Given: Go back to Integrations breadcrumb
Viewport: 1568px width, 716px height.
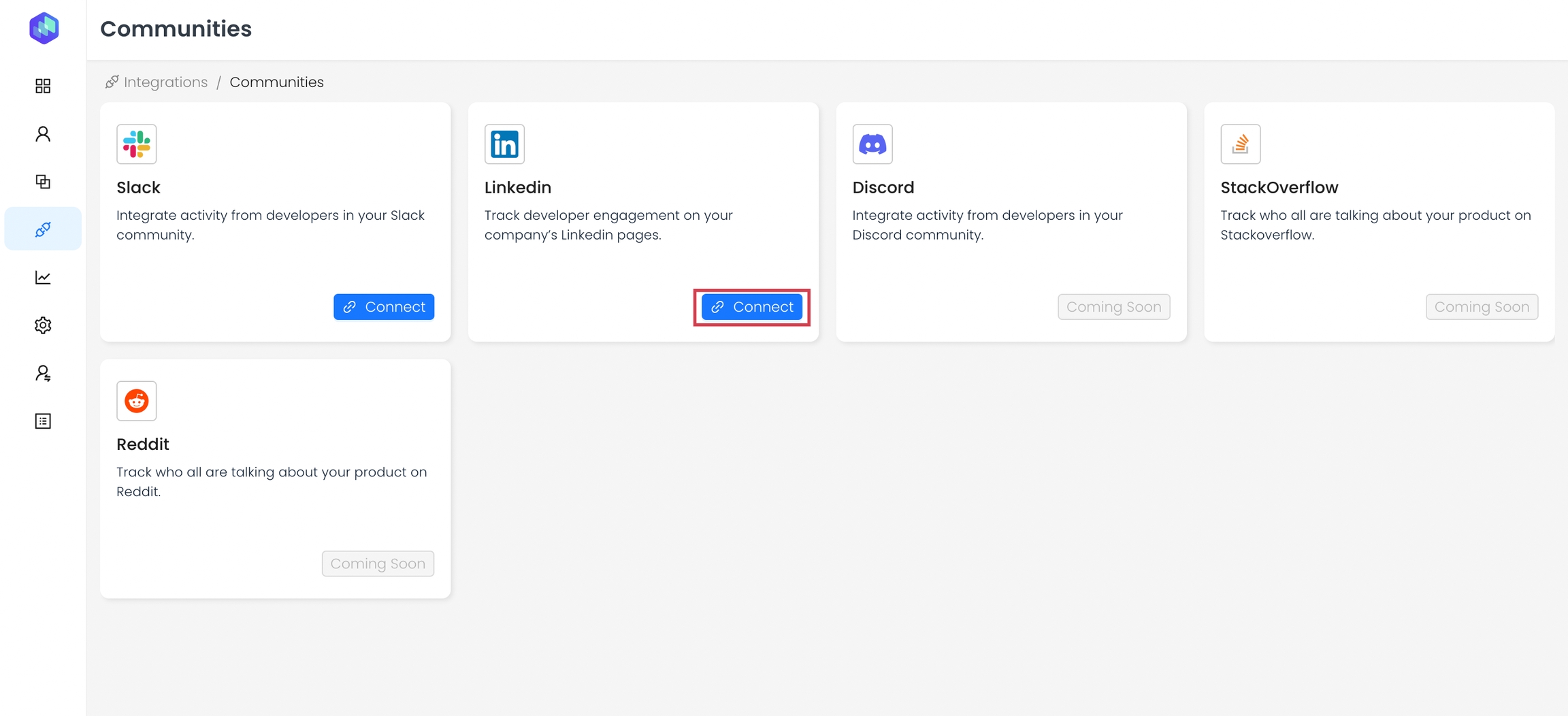Looking at the screenshot, I should click(x=165, y=82).
